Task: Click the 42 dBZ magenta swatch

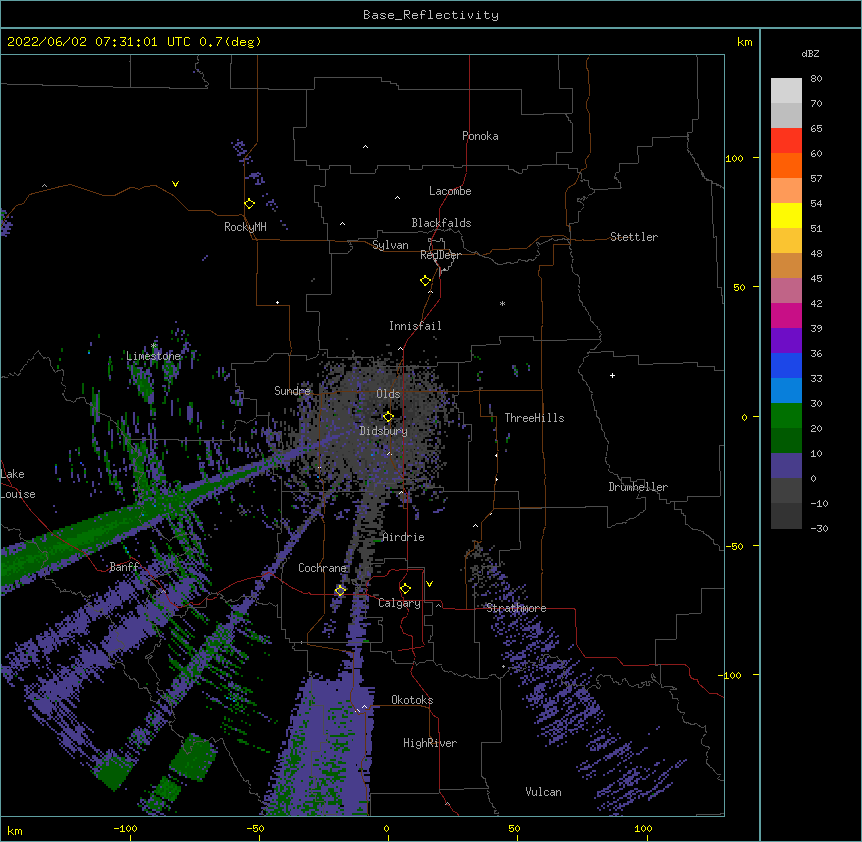Action: coord(786,315)
